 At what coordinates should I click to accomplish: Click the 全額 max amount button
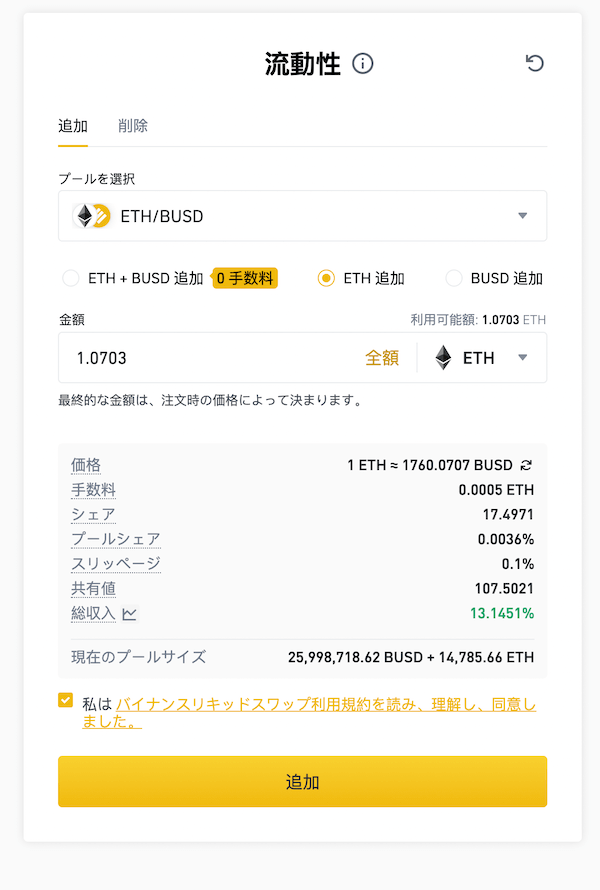click(x=382, y=358)
